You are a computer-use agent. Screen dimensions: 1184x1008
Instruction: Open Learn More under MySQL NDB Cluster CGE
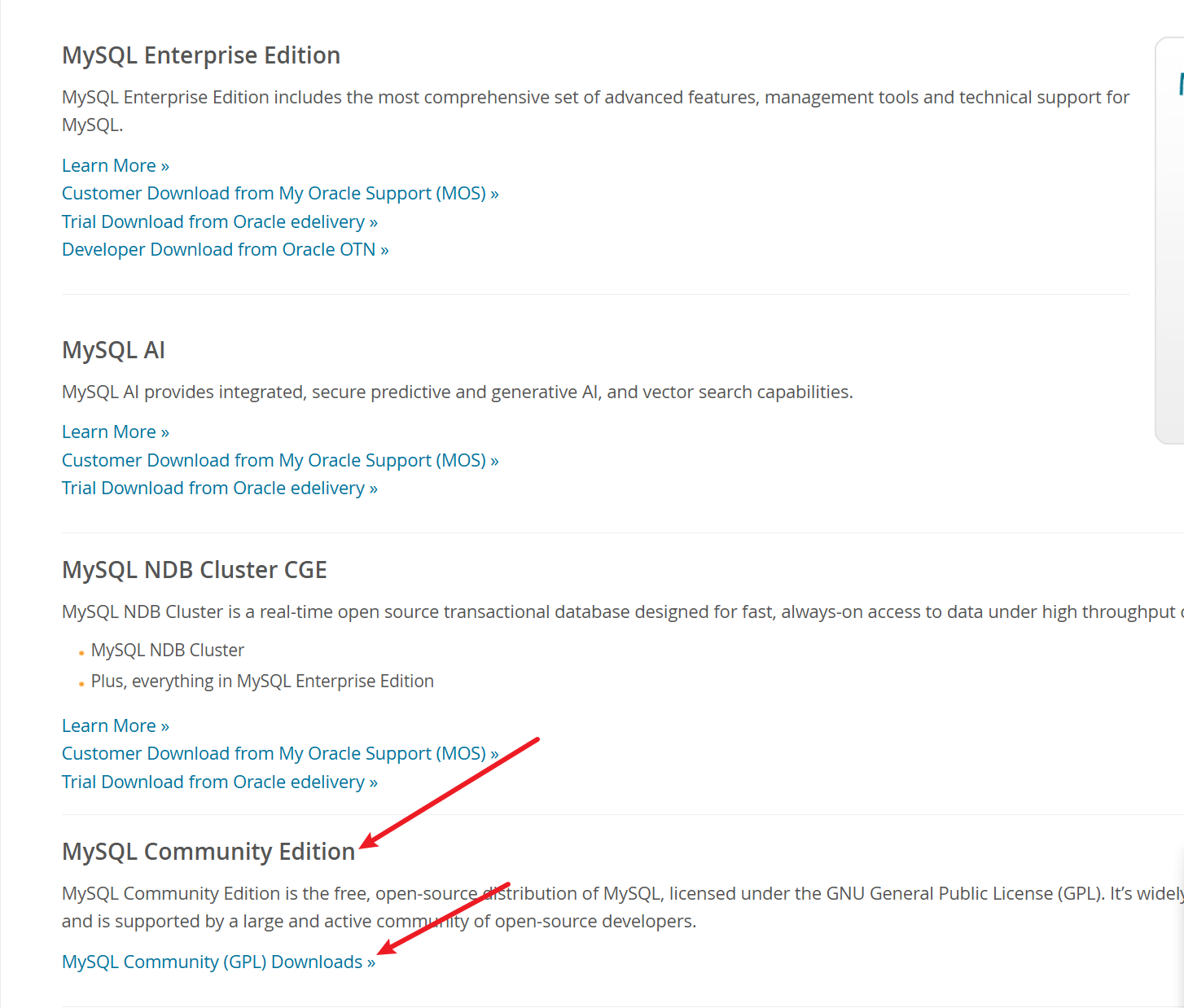point(116,725)
